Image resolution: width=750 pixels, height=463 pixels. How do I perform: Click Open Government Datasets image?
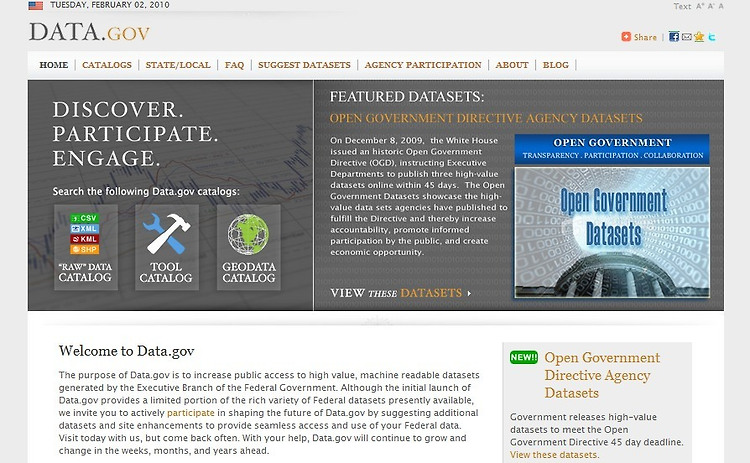pos(612,232)
